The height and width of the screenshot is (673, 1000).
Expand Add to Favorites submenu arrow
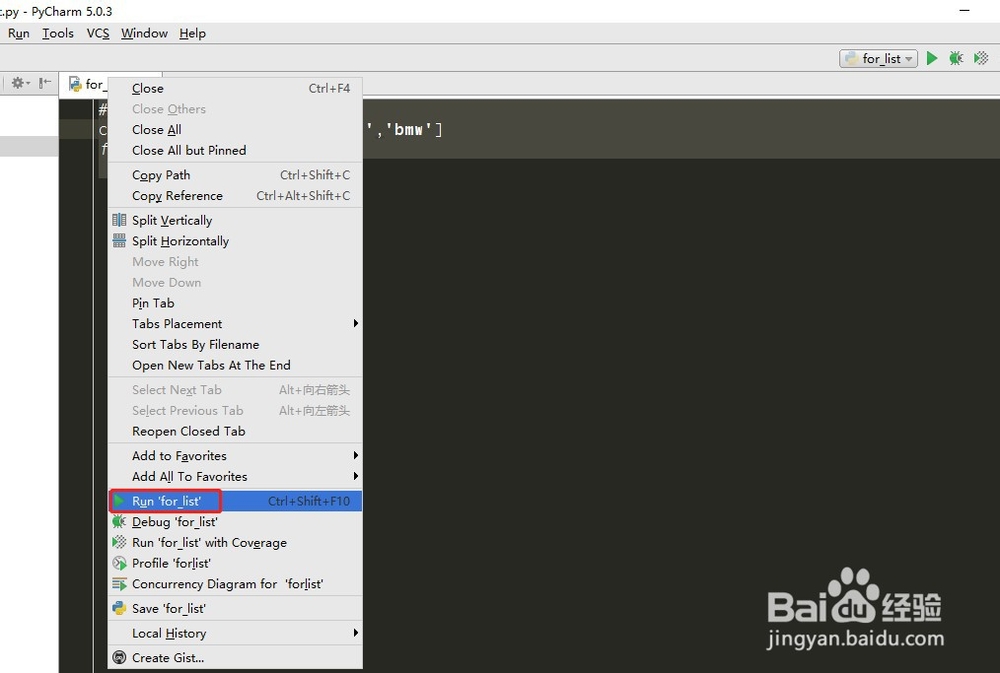pyautogui.click(x=356, y=455)
